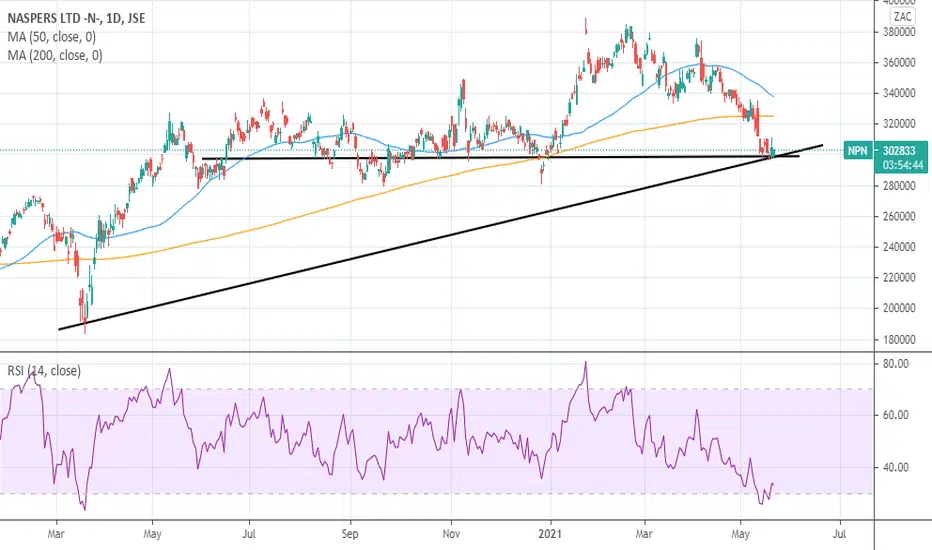Click the 302833 current price label
This screenshot has height=550, width=932.
[x=899, y=150]
